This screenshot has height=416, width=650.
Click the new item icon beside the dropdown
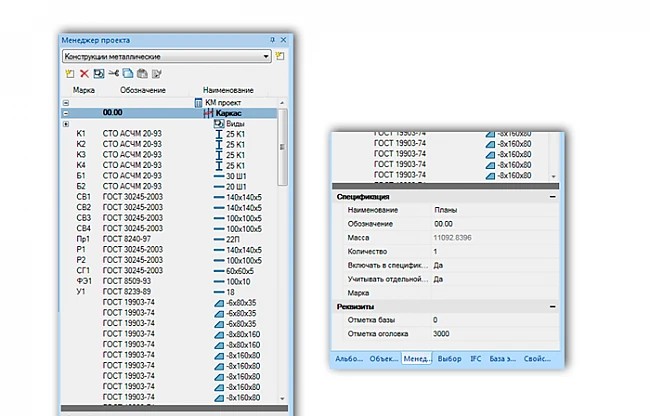[x=281, y=57]
